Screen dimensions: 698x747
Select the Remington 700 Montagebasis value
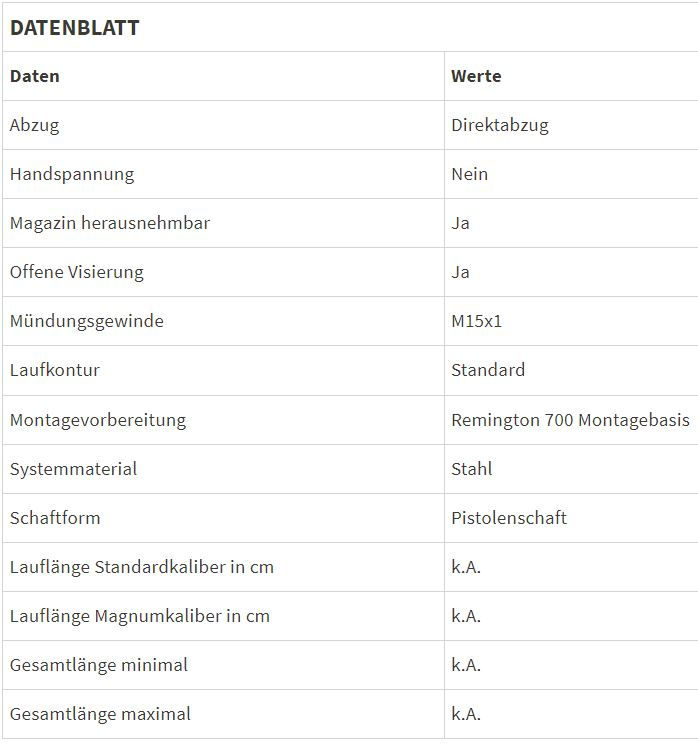coord(570,420)
